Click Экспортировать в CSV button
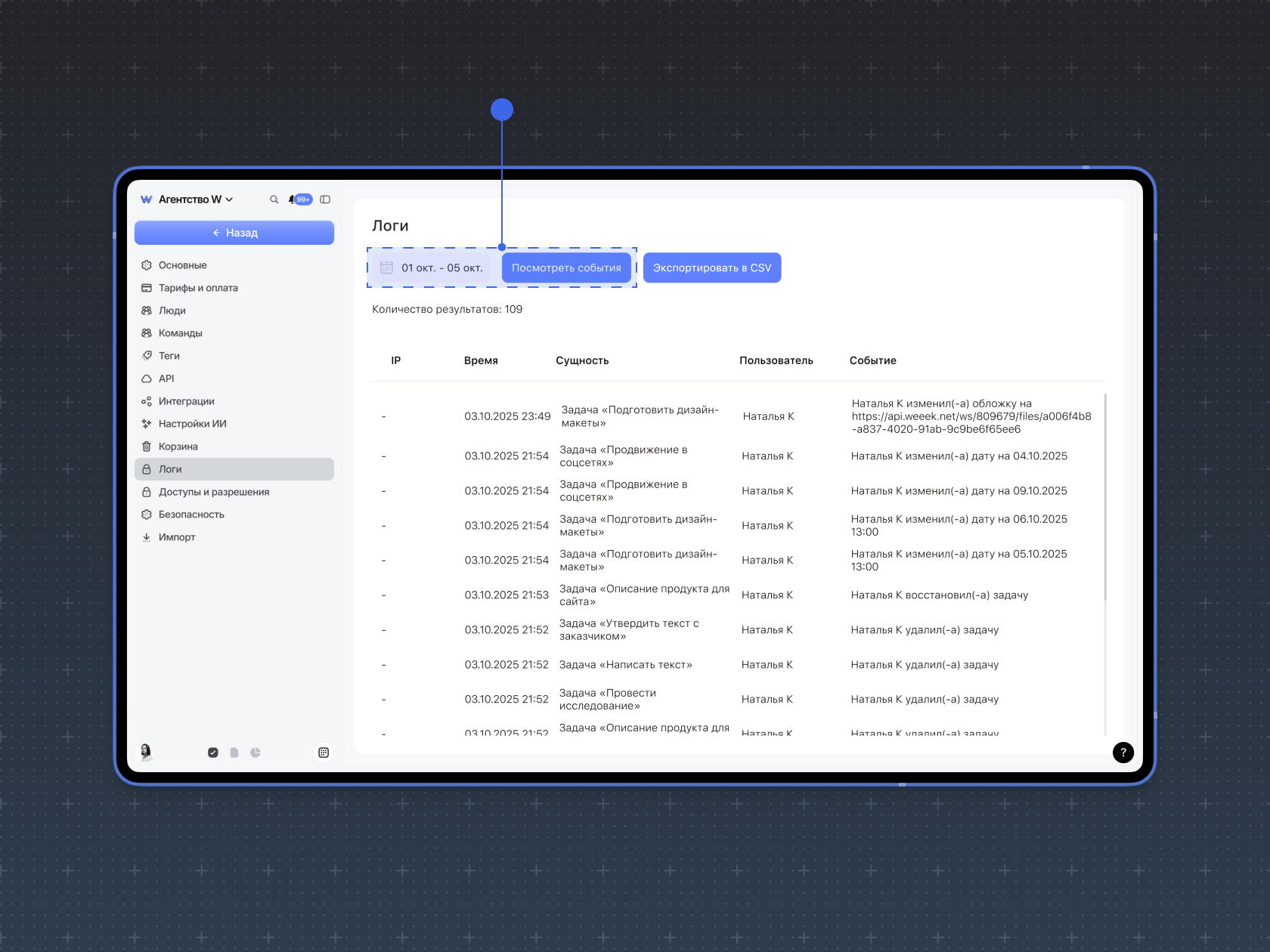The image size is (1270, 952). click(711, 268)
